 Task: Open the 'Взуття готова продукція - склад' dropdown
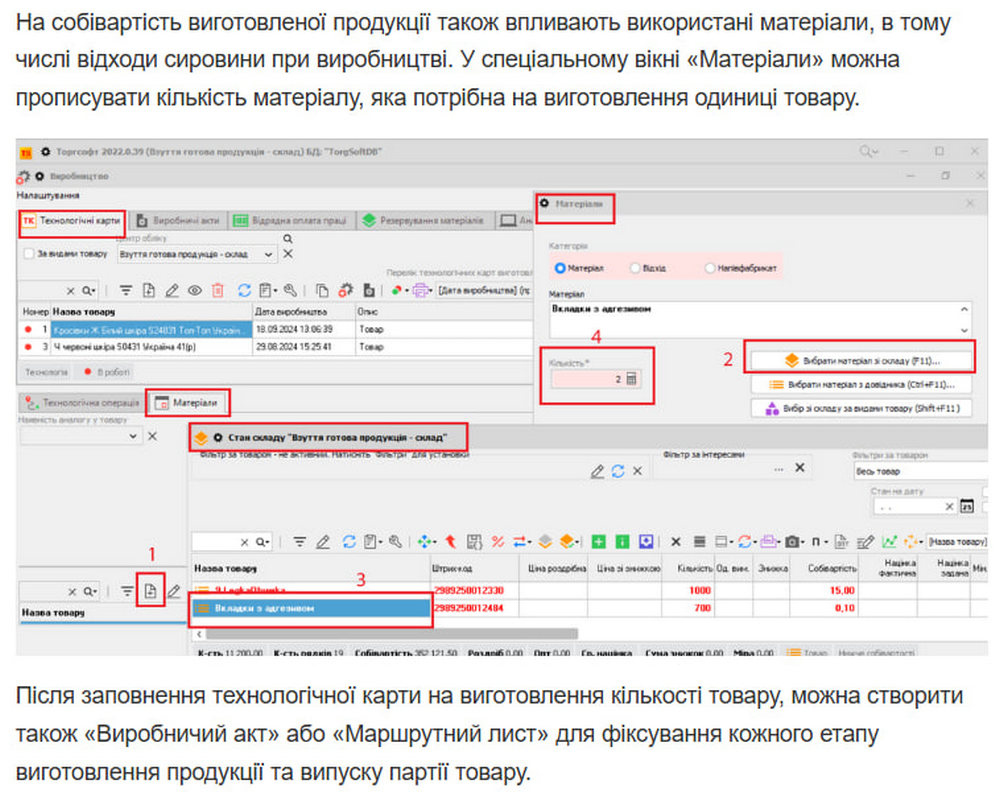point(268,255)
